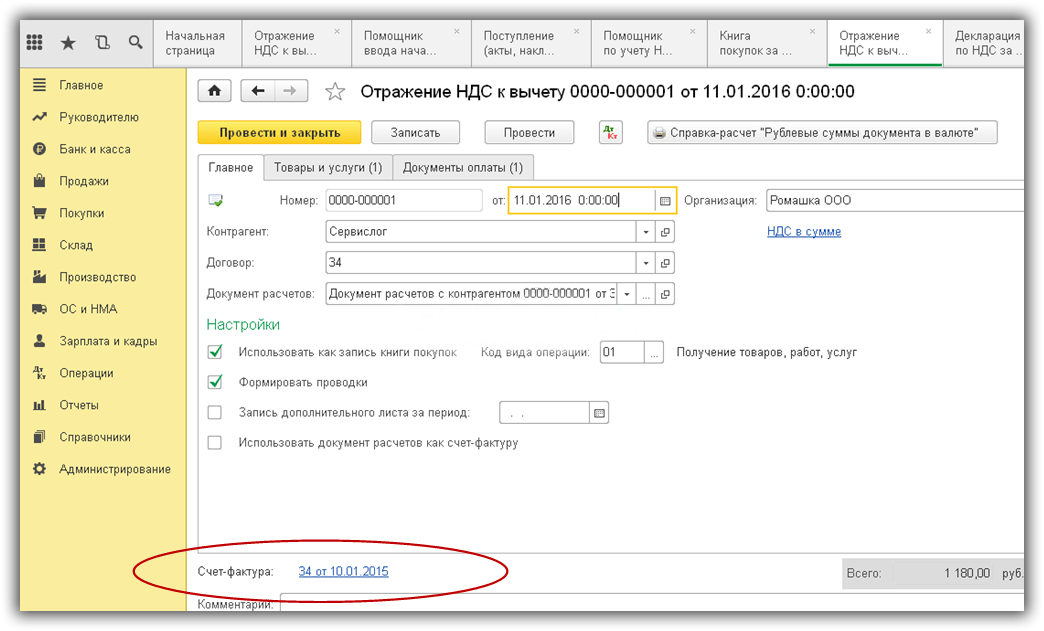1044x631 pixels.
Task: Uncheck Использовать как запись книги покупок
Action: pos(215,351)
